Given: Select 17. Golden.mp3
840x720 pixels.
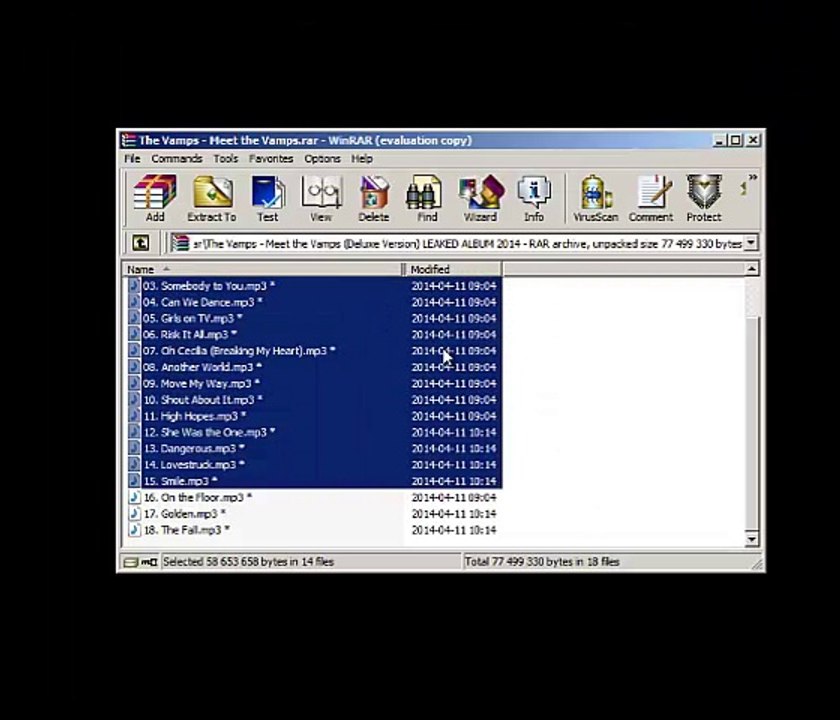Looking at the screenshot, I should [x=314, y=514].
